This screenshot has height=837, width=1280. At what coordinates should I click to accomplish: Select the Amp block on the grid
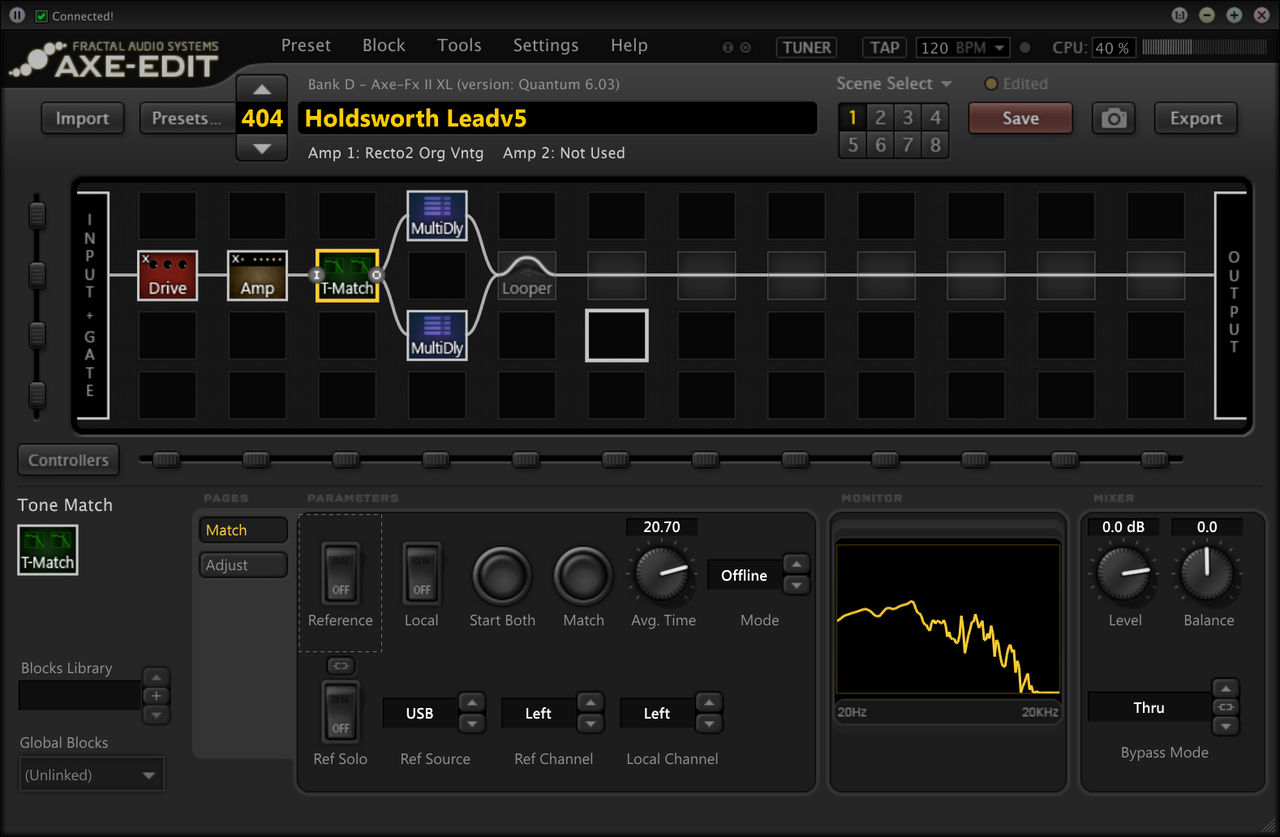[257, 275]
